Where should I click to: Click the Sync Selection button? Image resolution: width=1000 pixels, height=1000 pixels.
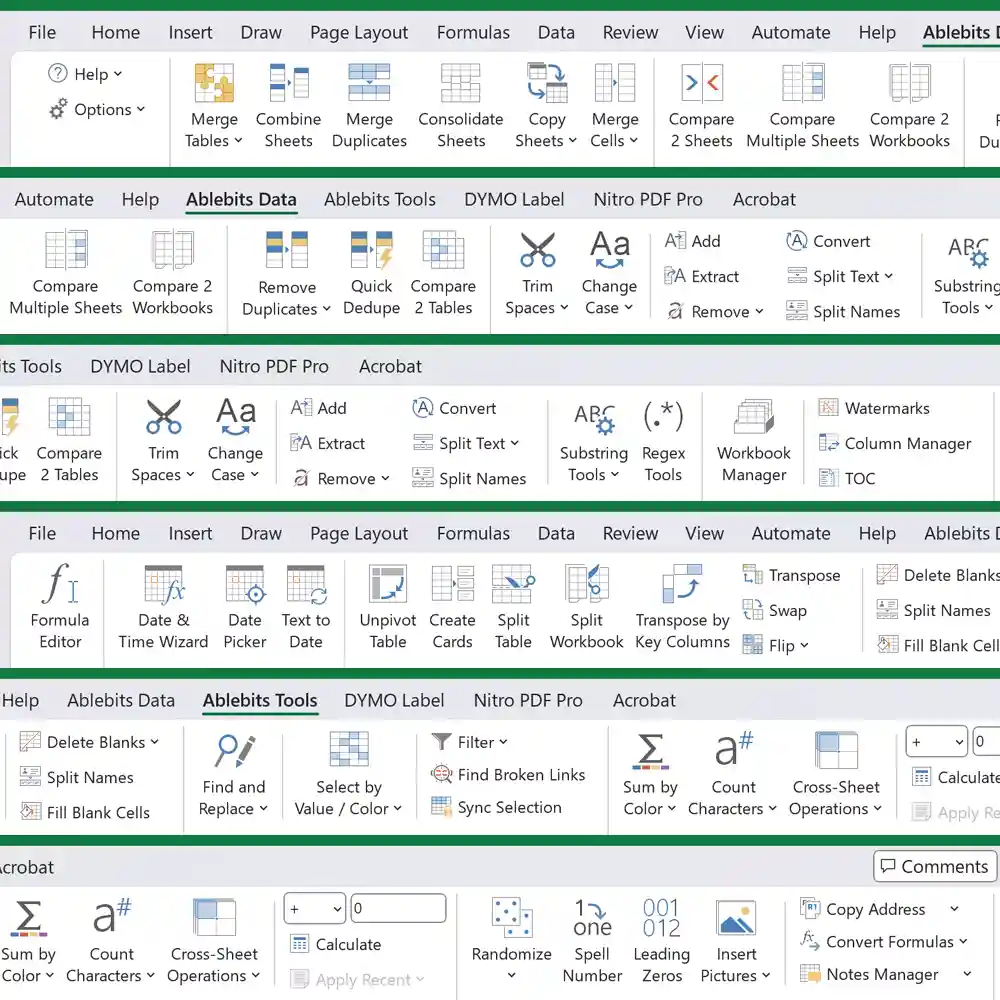497,808
